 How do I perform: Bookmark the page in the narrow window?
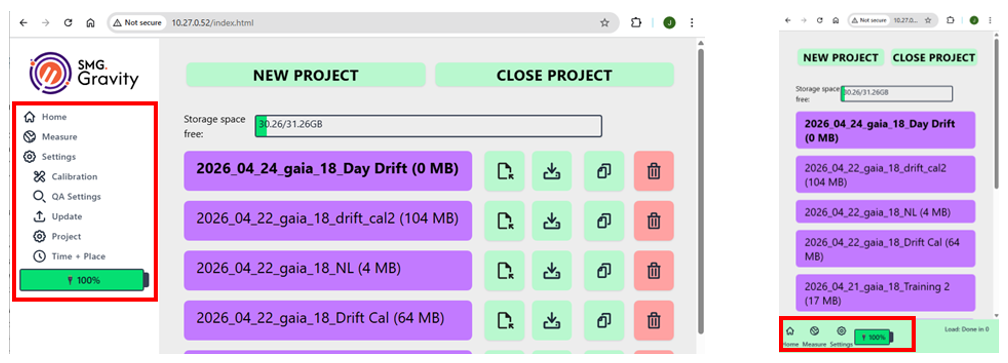tap(928, 21)
